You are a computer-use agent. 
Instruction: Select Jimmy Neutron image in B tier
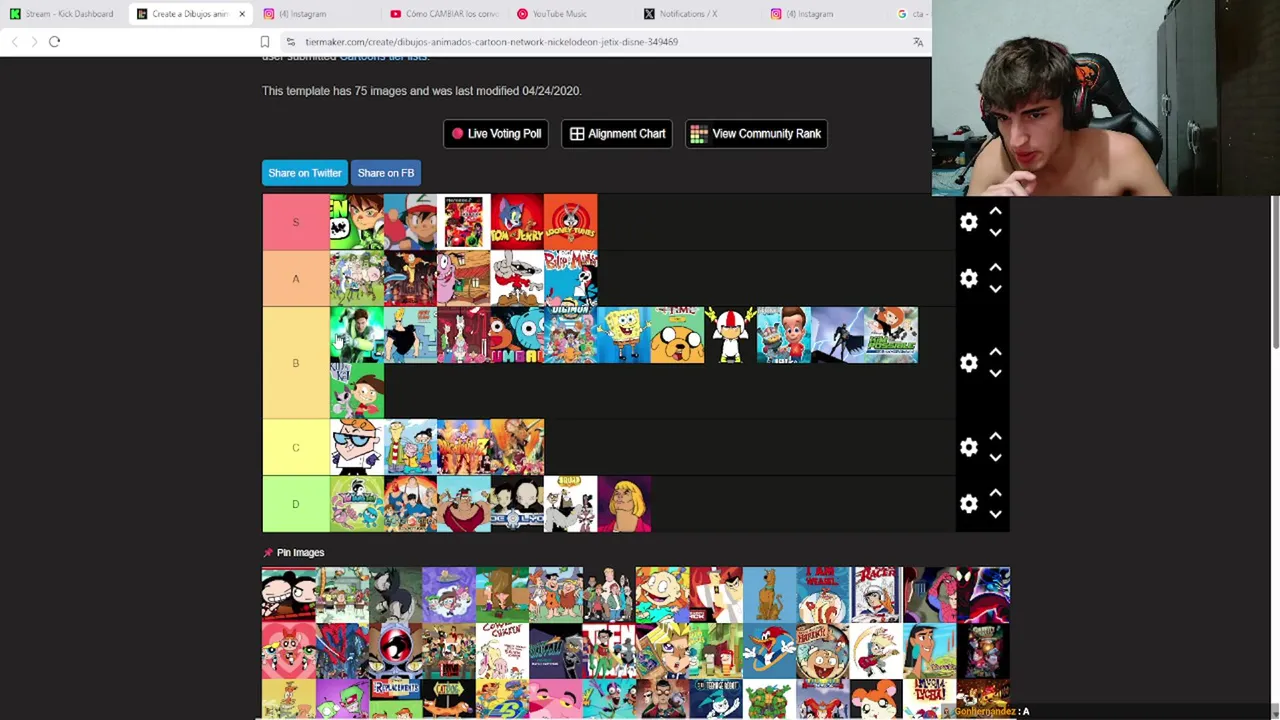pyautogui.click(x=785, y=335)
